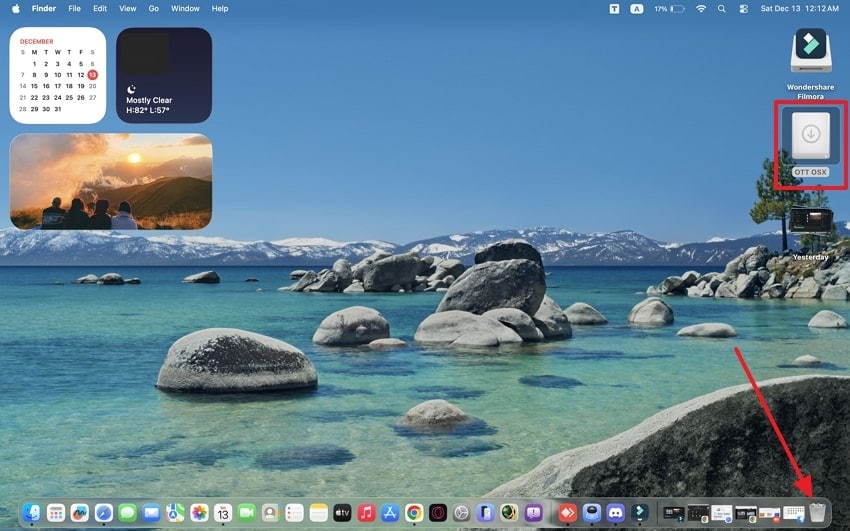The height and width of the screenshot is (531, 850).
Task: Click the December calendar widget
Action: tap(57, 75)
